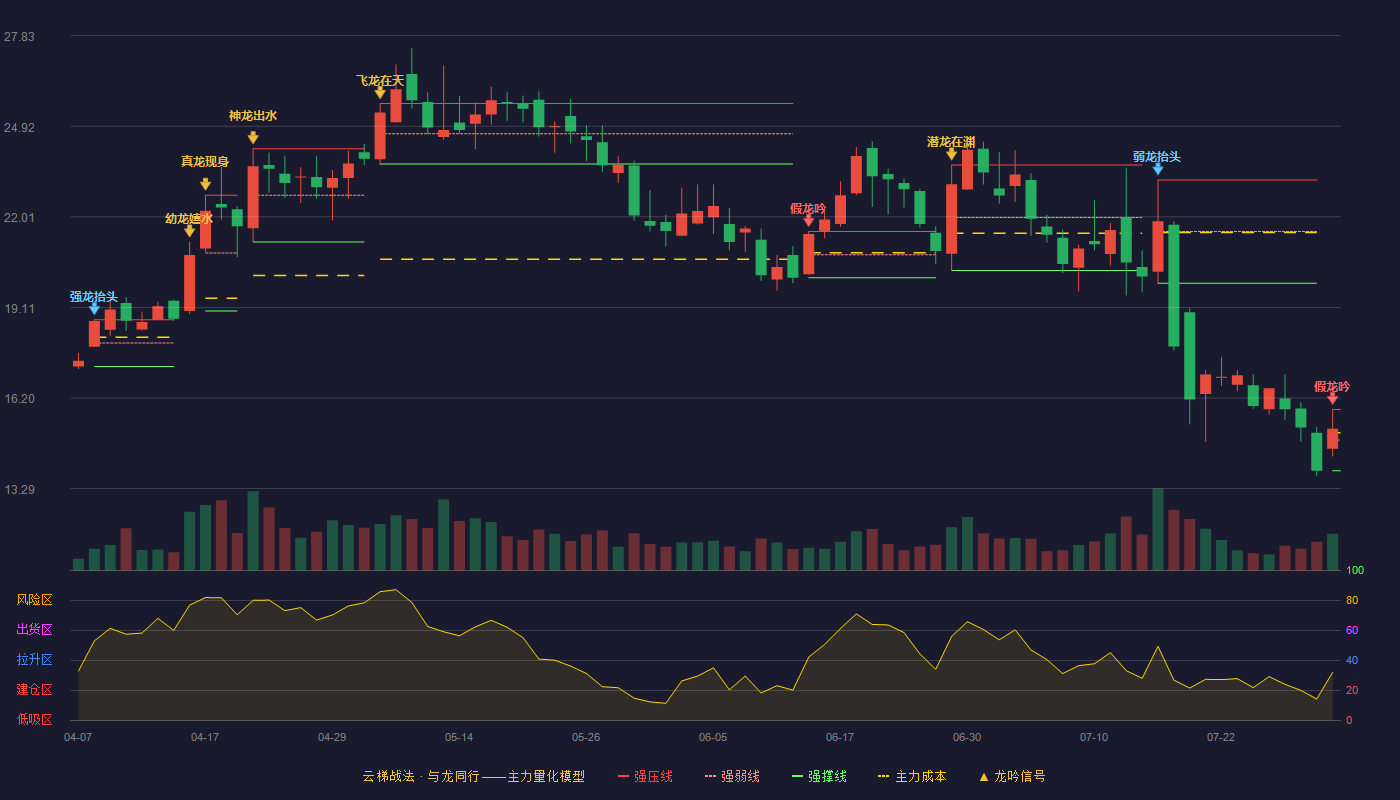Select the 60 indicator scale value
1400x800 pixels.
(1352, 630)
